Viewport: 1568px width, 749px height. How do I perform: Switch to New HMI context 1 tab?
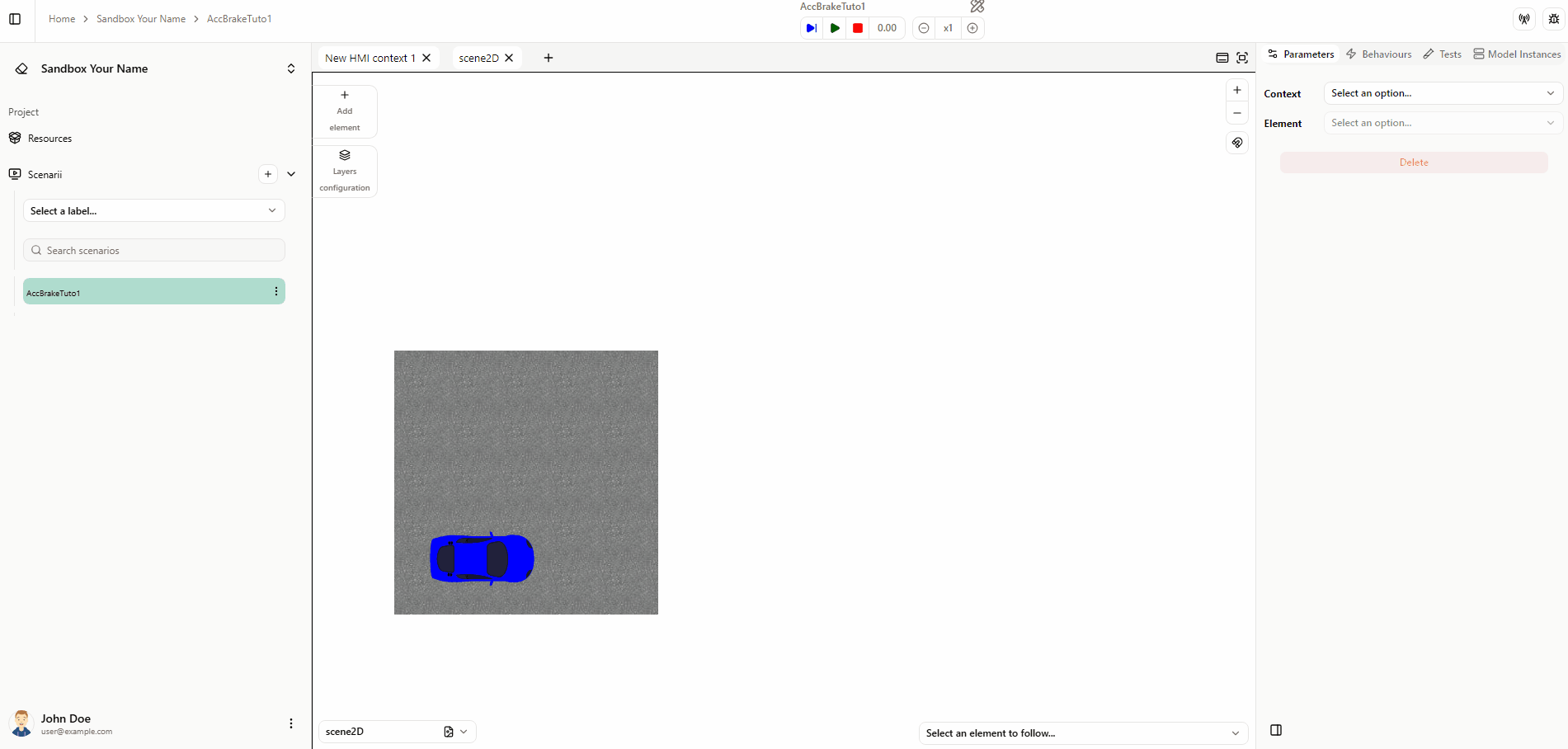pos(370,58)
